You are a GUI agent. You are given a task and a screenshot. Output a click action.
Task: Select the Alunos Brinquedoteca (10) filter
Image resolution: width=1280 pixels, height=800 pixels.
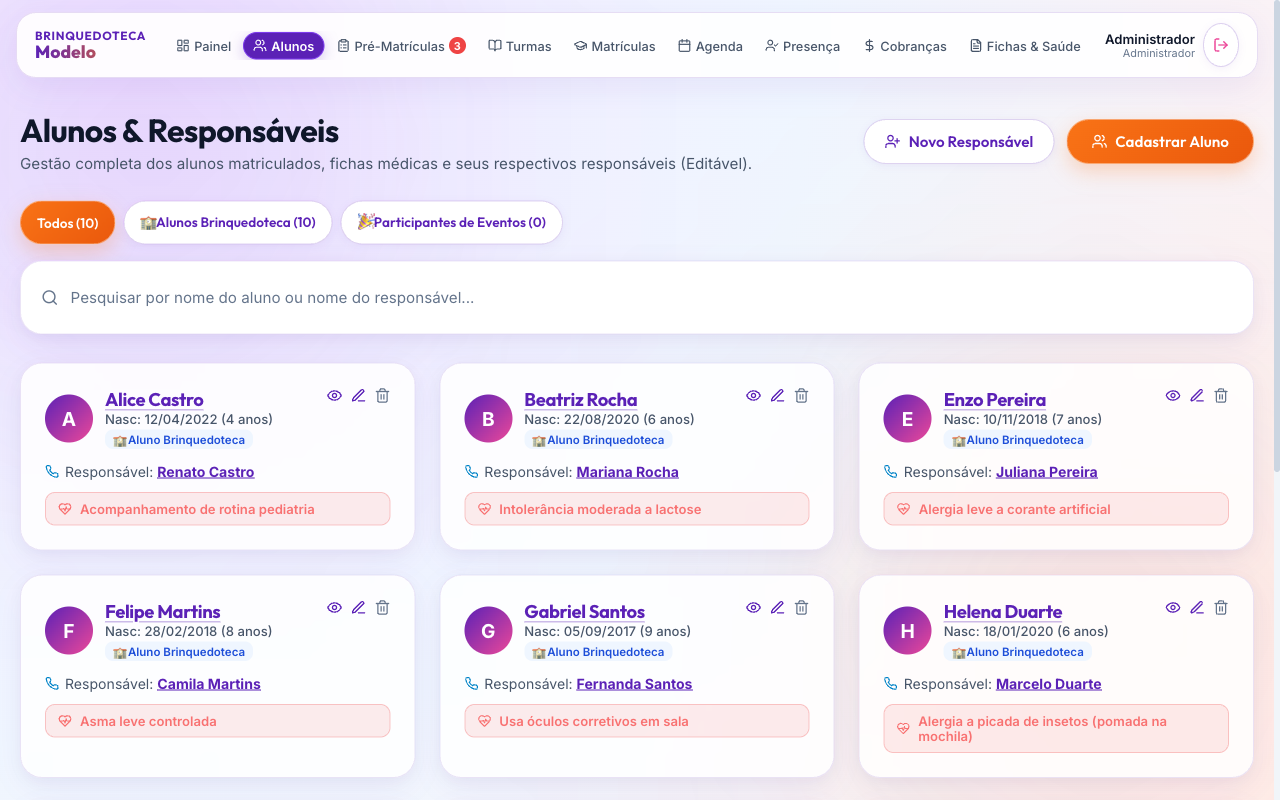(228, 223)
